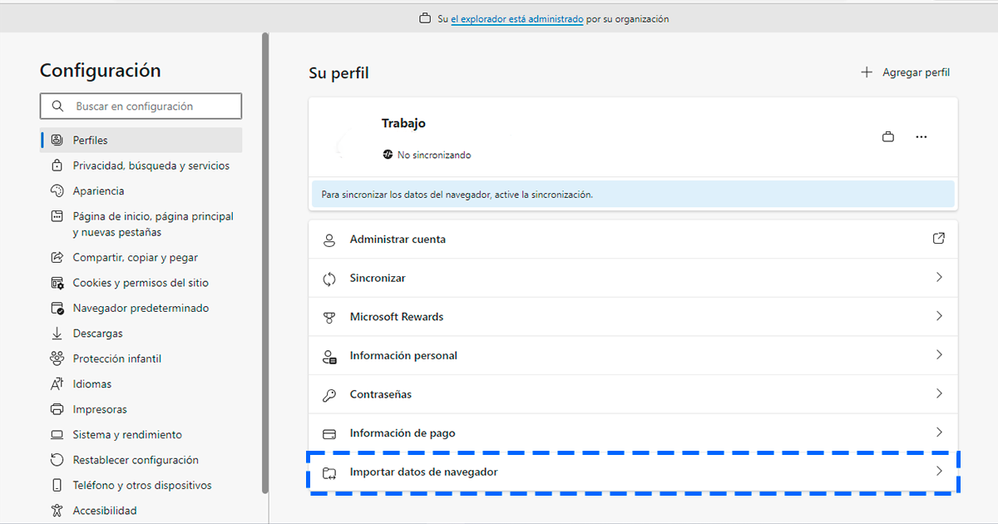Click the Sincronizar arrows icon

tap(329, 279)
